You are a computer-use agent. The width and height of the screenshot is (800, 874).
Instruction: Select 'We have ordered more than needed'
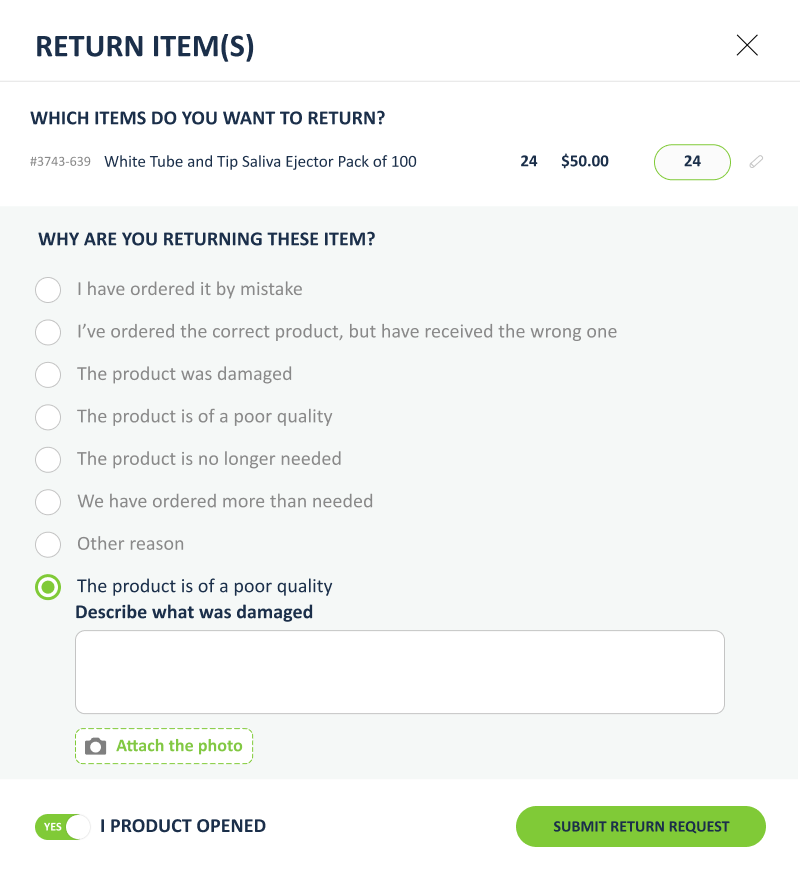[48, 502]
